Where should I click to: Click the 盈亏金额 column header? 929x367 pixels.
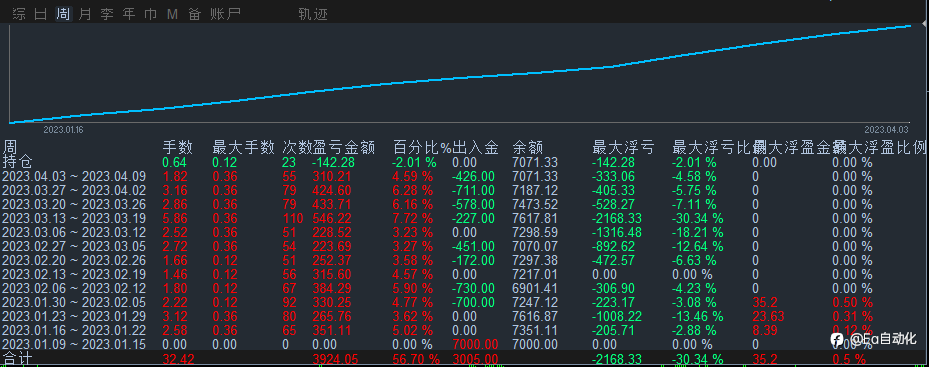pos(344,147)
